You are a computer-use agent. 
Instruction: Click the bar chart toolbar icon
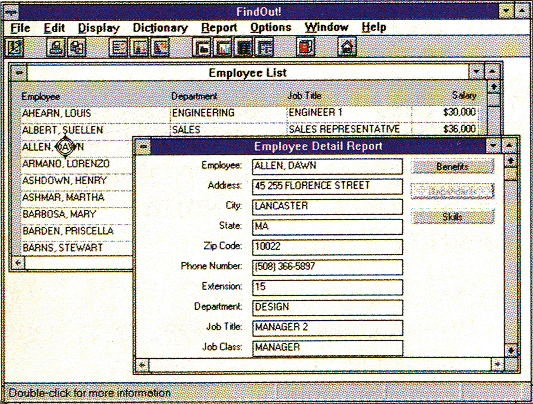(223, 47)
